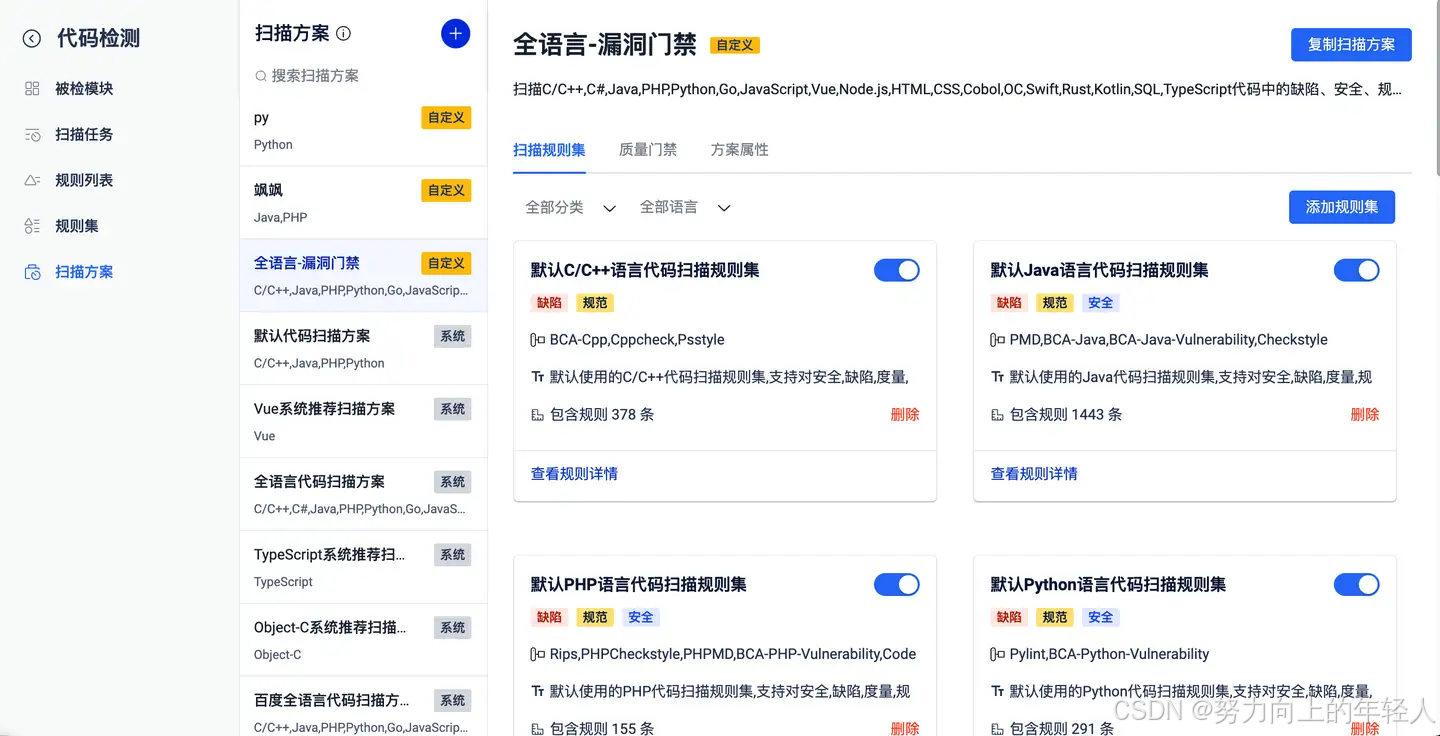Click text icon of PHP ruleset description
This screenshot has width=1440, height=736.
point(537,691)
